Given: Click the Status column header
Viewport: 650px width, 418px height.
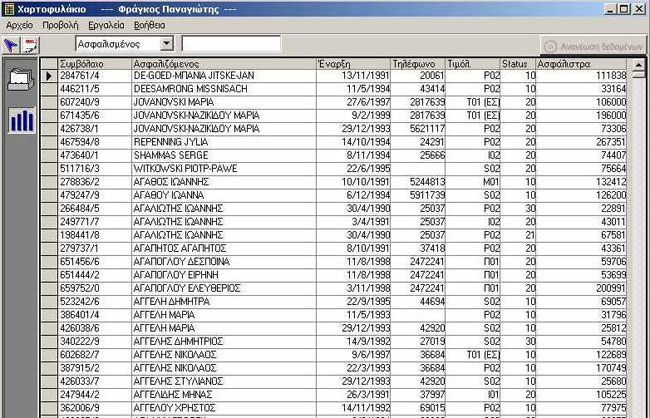Looking at the screenshot, I should pos(516,63).
